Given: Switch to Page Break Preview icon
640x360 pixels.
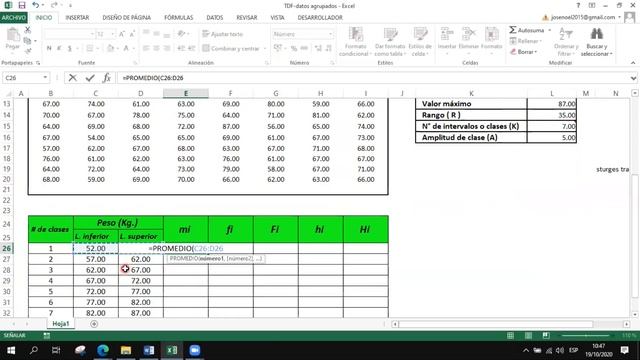Looking at the screenshot, I should (546, 336).
